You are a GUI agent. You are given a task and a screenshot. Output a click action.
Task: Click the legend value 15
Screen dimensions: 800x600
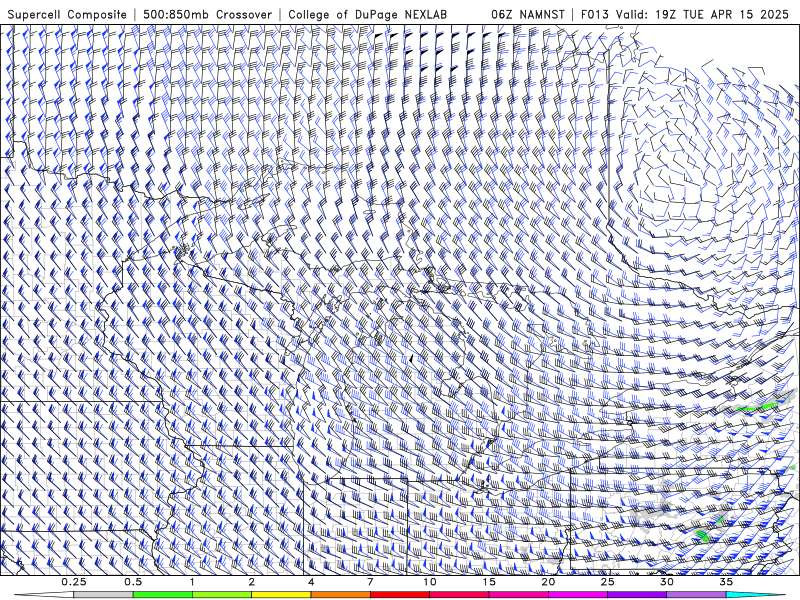489,582
